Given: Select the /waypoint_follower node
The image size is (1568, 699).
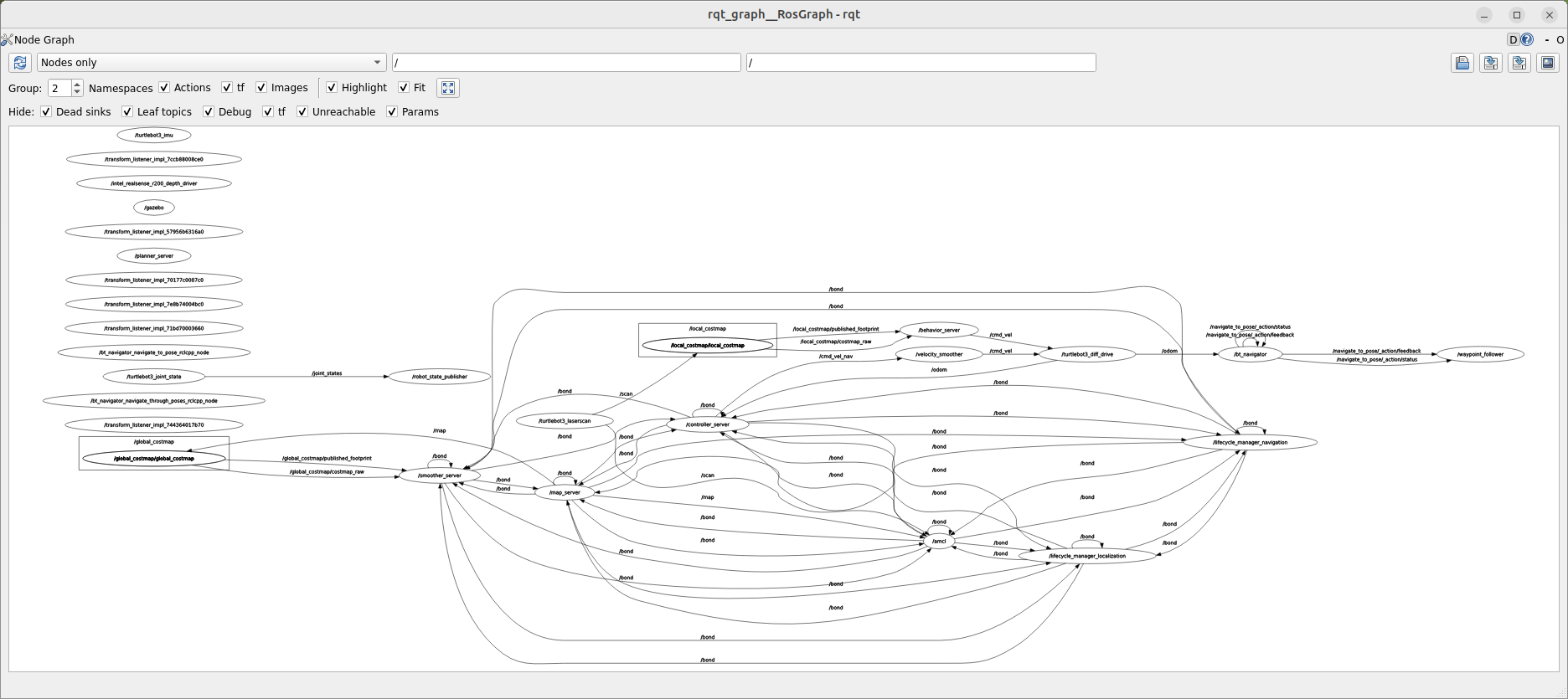Looking at the screenshot, I should tap(1480, 354).
